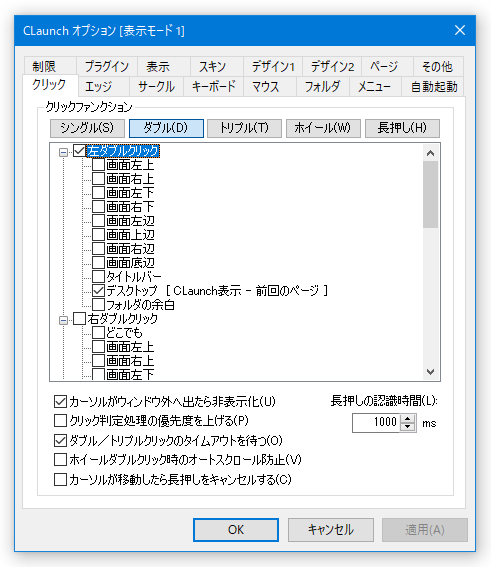The width and height of the screenshot is (491, 567).
Task: Enable the 画面上辺 checkbox
Action: pyautogui.click(x=98, y=235)
